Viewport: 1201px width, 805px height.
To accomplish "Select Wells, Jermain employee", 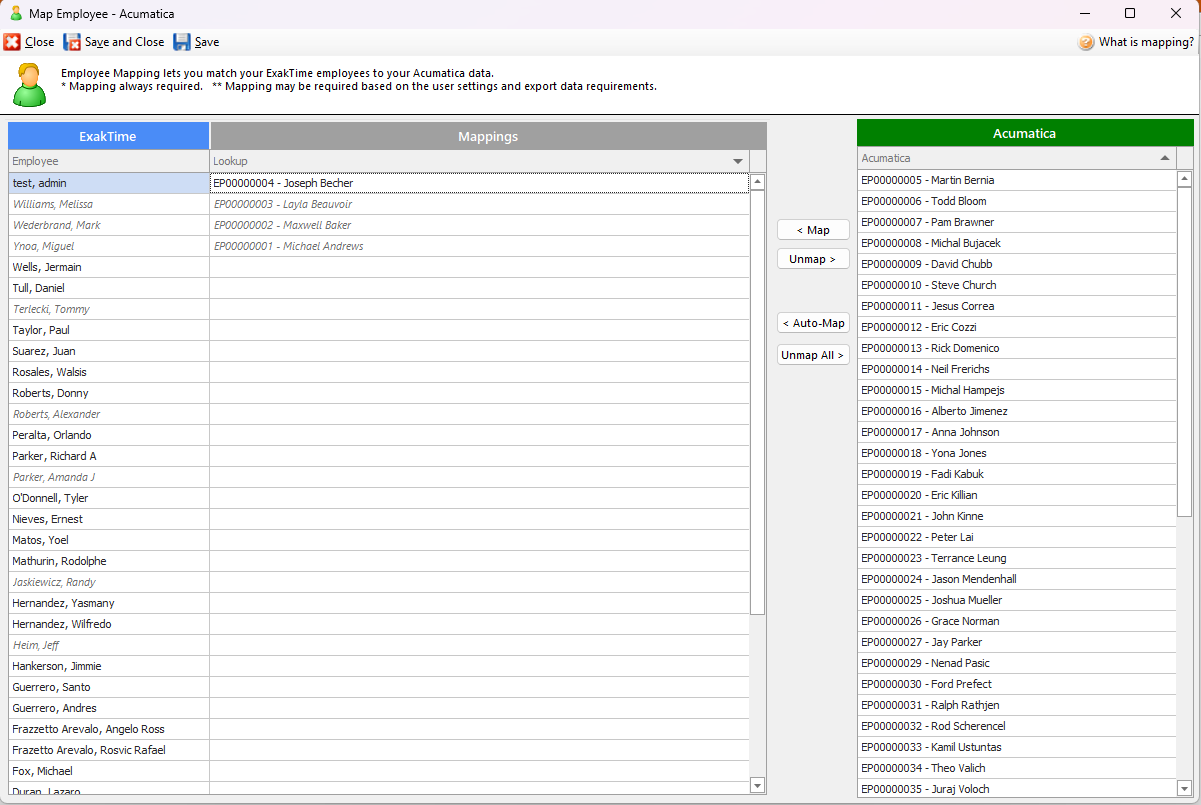I will (109, 267).
